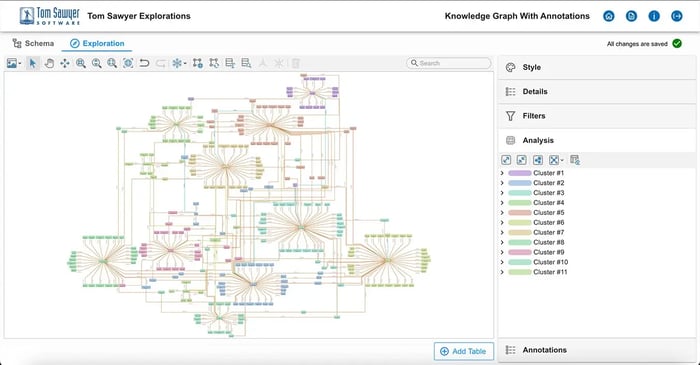This screenshot has width=700, height=365.
Task: Click the green saved status checkmark
Action: tap(677, 44)
